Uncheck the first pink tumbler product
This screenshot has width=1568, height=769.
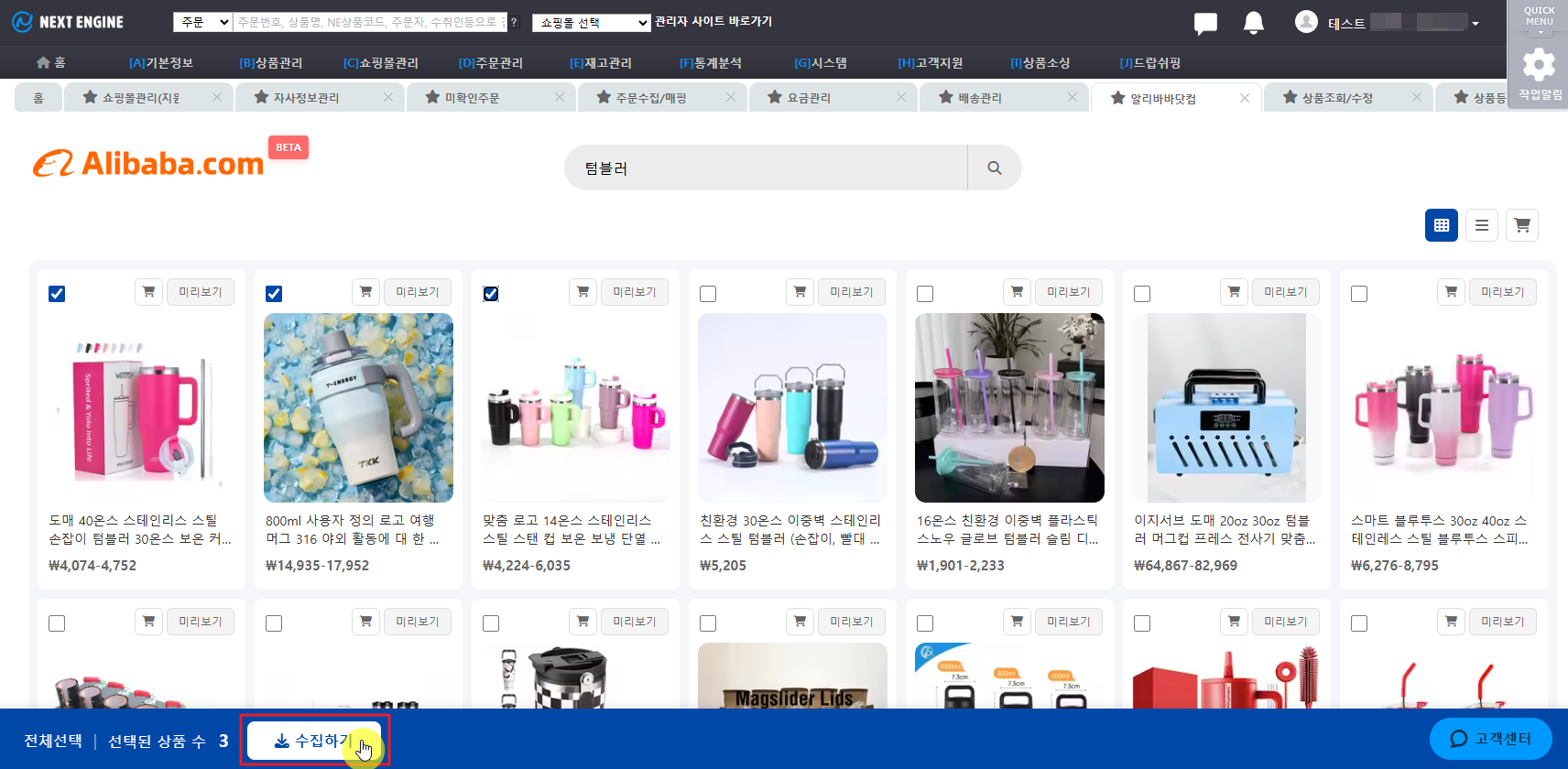[x=57, y=294]
